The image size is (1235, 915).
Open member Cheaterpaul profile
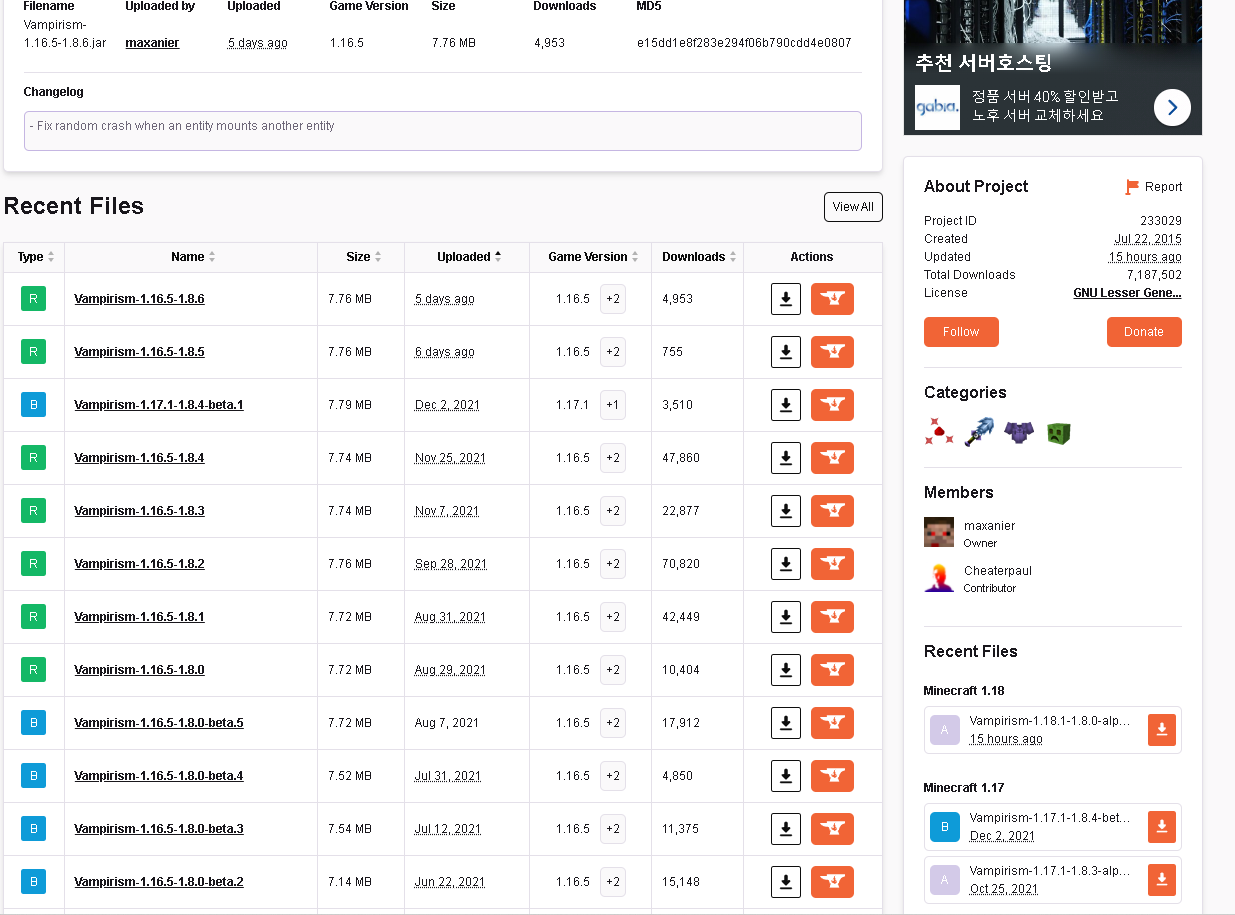pos(997,571)
